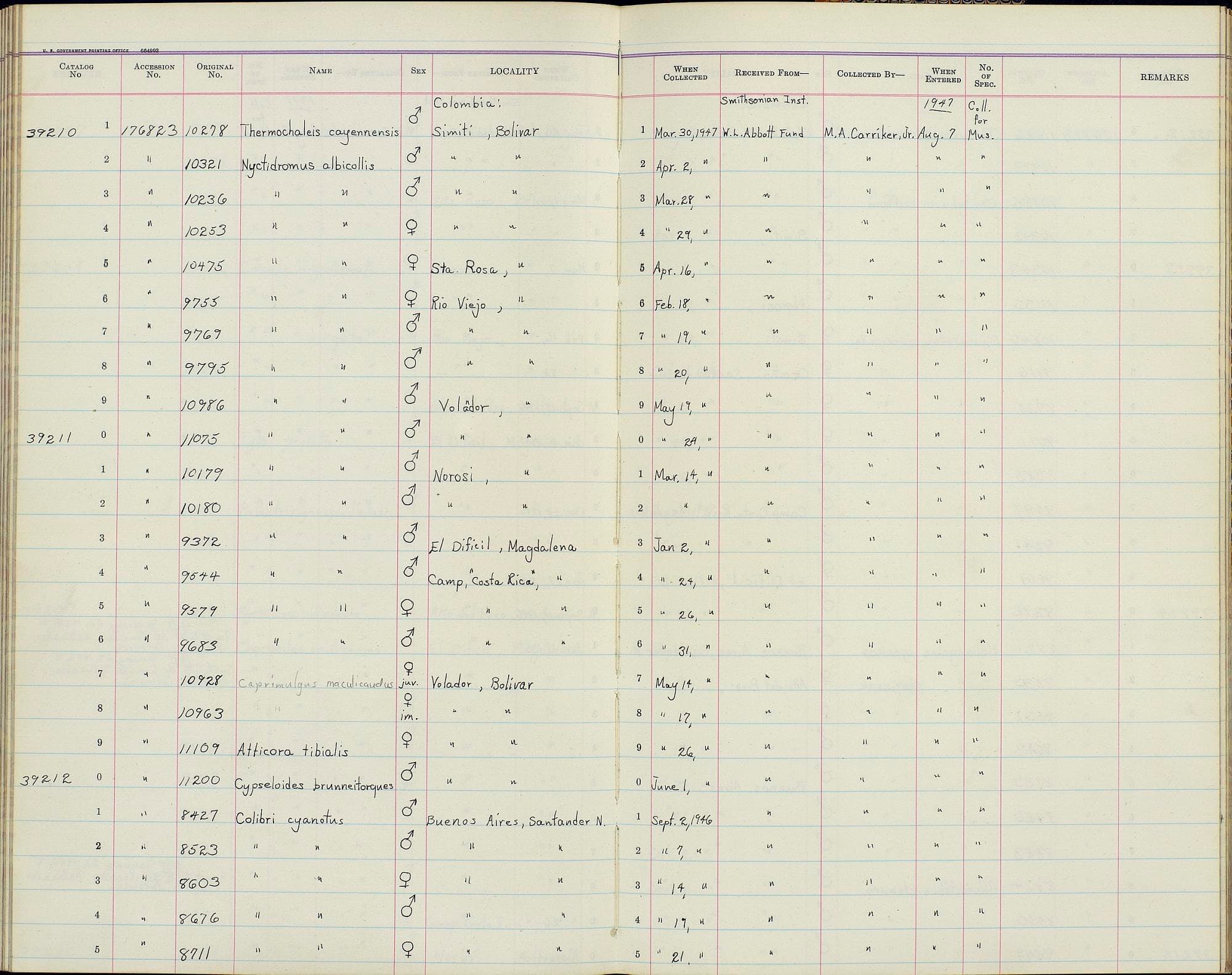Select original number "10180"
Screen dimensions: 1232x975
tap(201, 508)
